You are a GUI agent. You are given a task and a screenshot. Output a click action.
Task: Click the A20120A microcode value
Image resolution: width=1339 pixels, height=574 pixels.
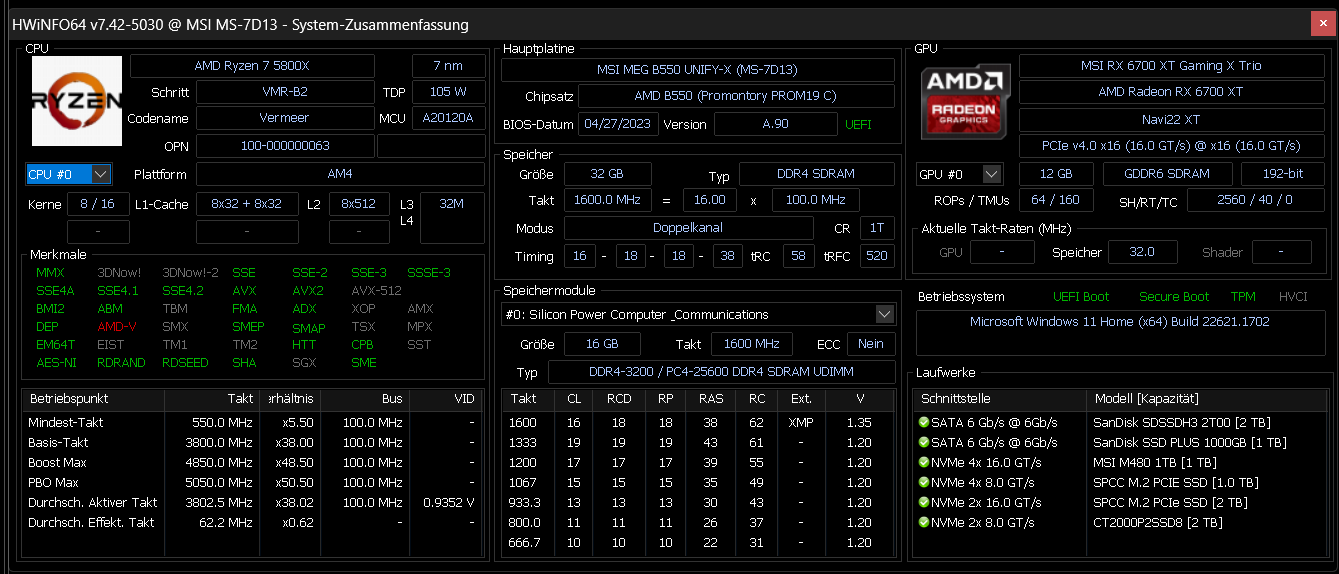tap(448, 118)
